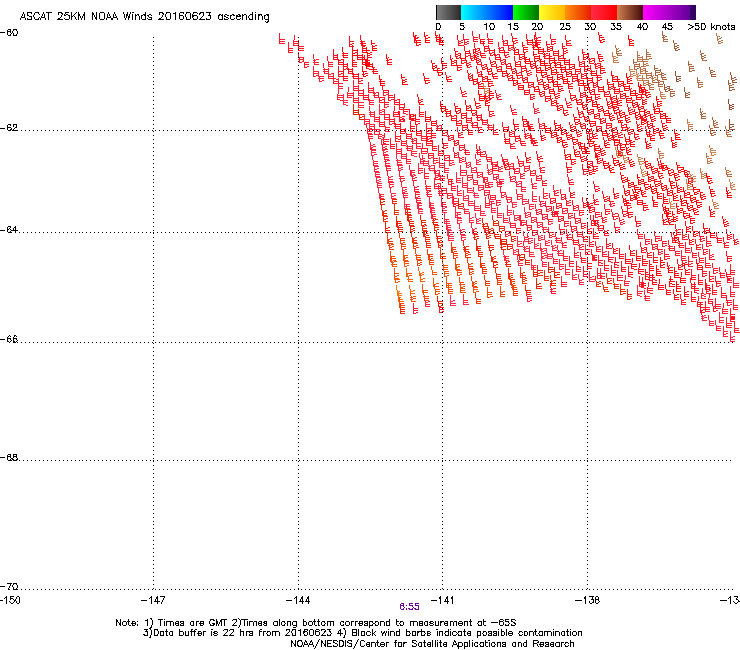Click the '35' label under the color bar

pyautogui.click(x=616, y=27)
